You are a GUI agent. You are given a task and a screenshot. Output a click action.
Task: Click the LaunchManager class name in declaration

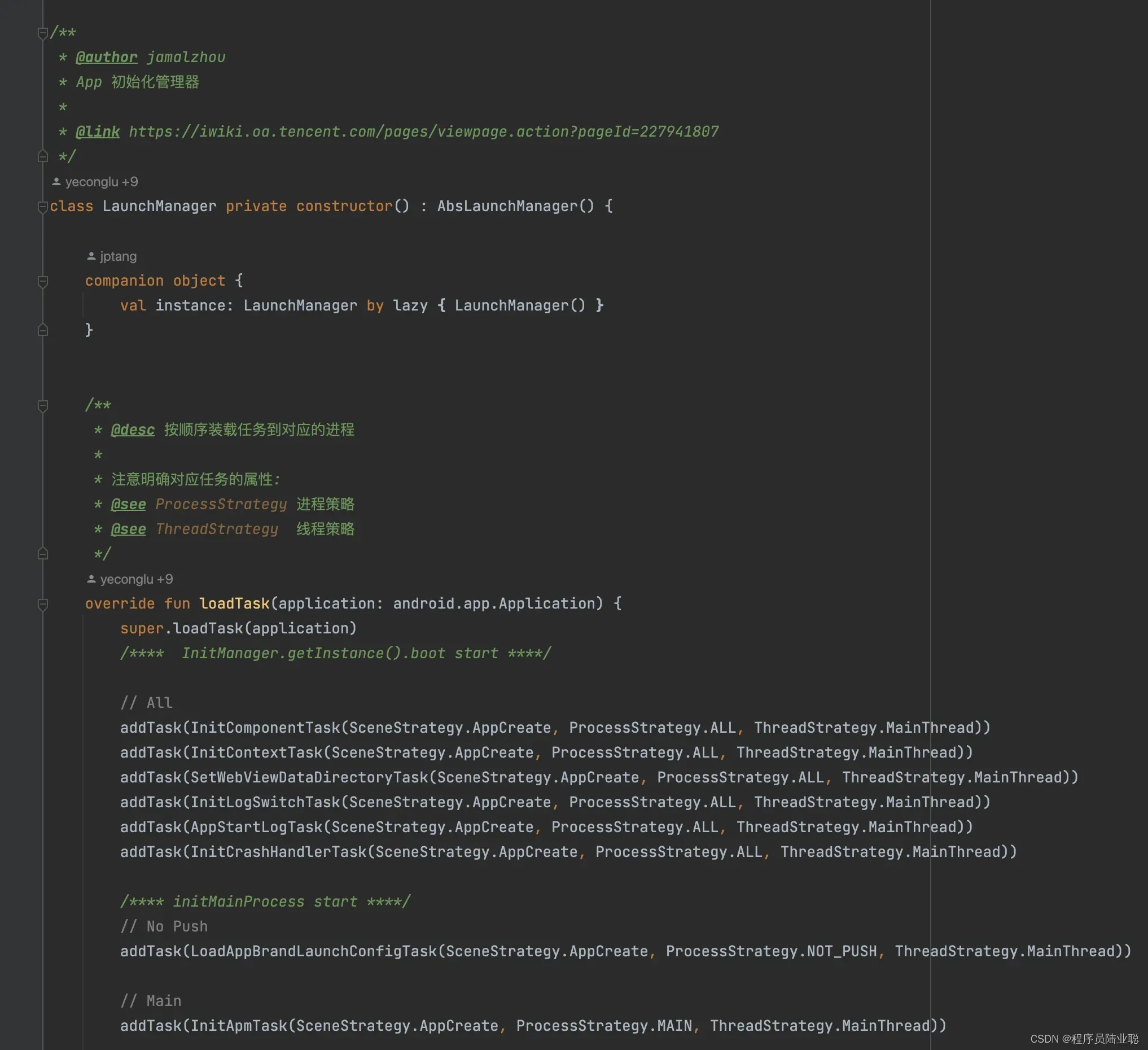click(159, 206)
